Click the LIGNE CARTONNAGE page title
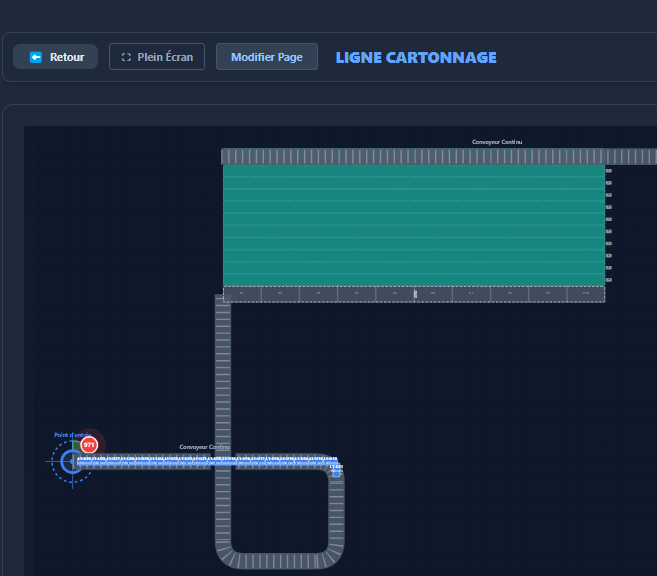Viewport: 657px width, 576px height. [416, 57]
